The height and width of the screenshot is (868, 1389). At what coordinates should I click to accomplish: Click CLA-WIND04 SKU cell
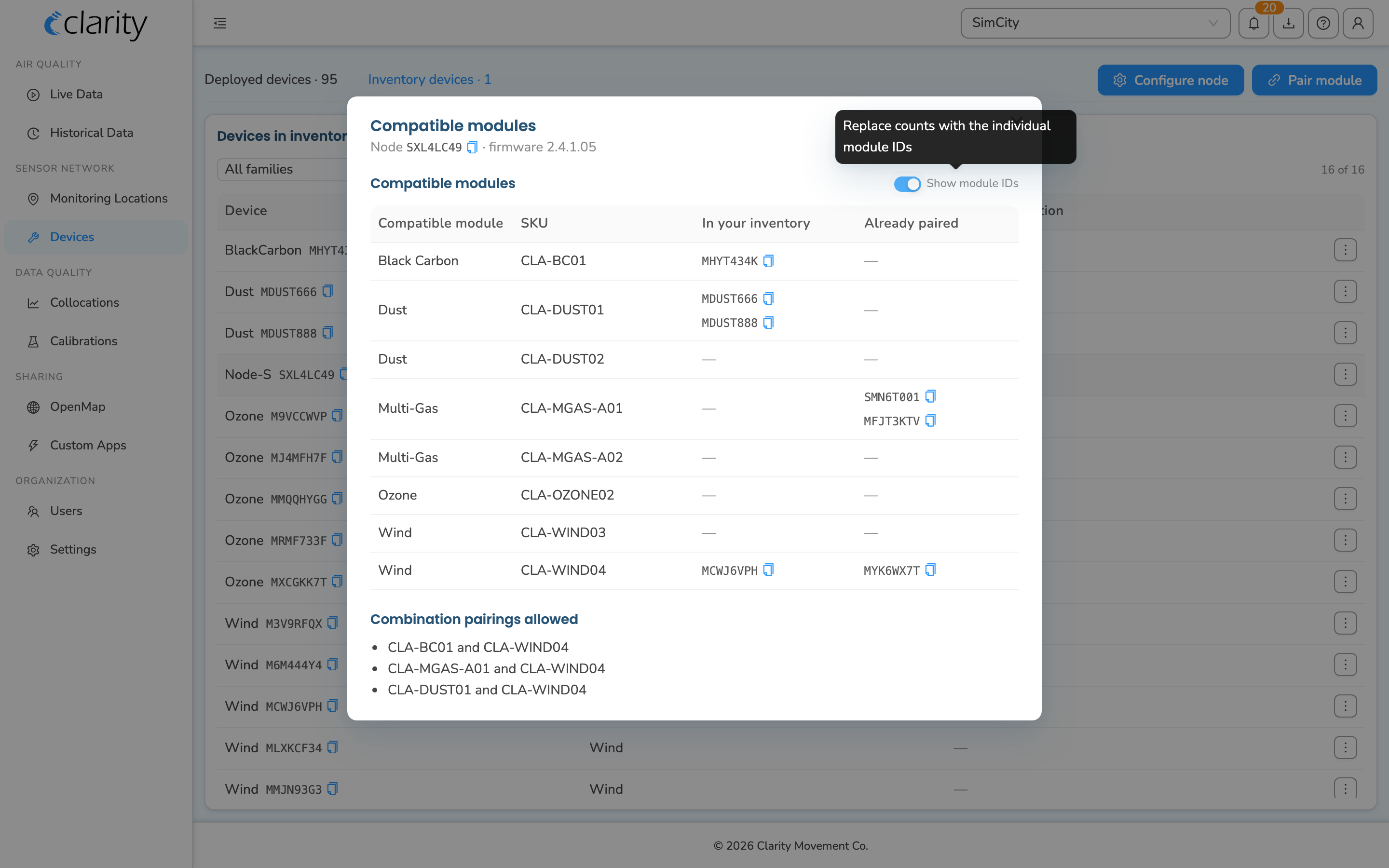tap(563, 570)
